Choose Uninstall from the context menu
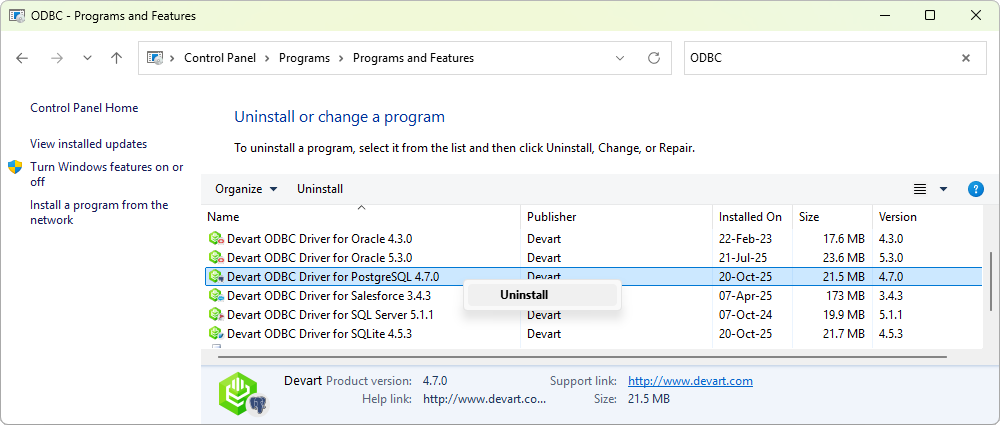The image size is (1000, 425). [x=542, y=295]
